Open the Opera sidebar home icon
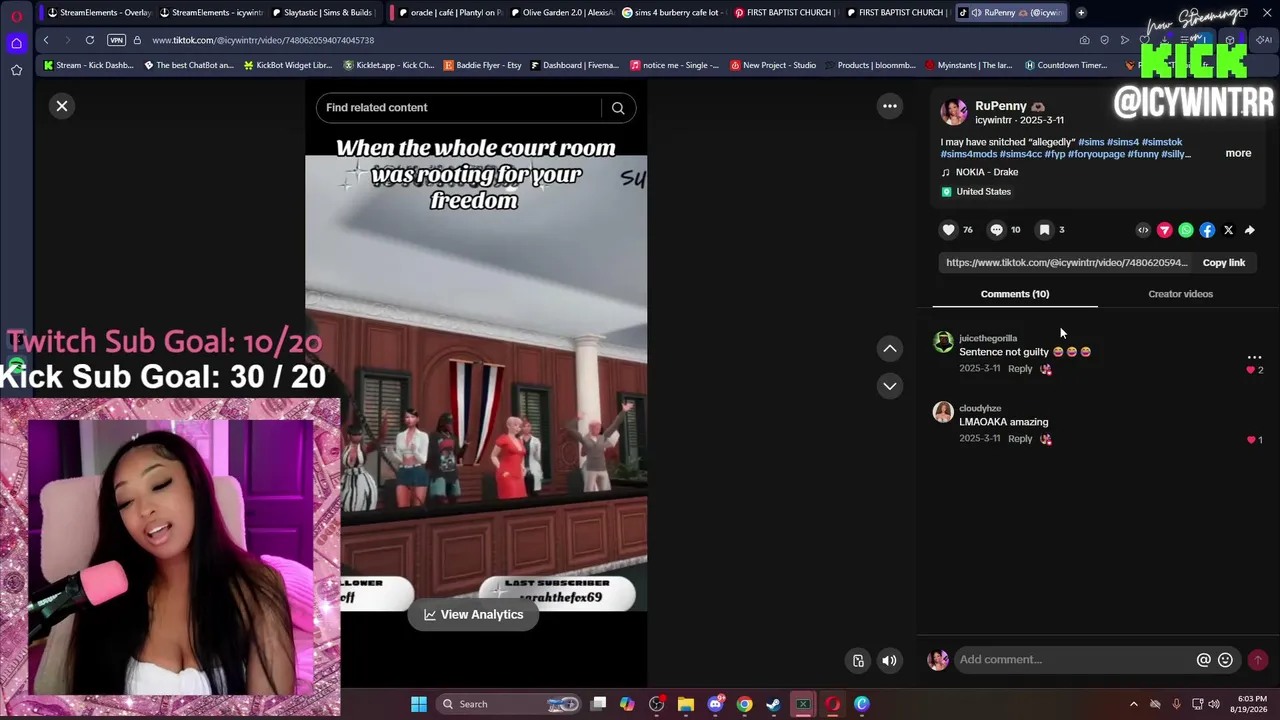This screenshot has width=1280, height=720. [x=16, y=44]
